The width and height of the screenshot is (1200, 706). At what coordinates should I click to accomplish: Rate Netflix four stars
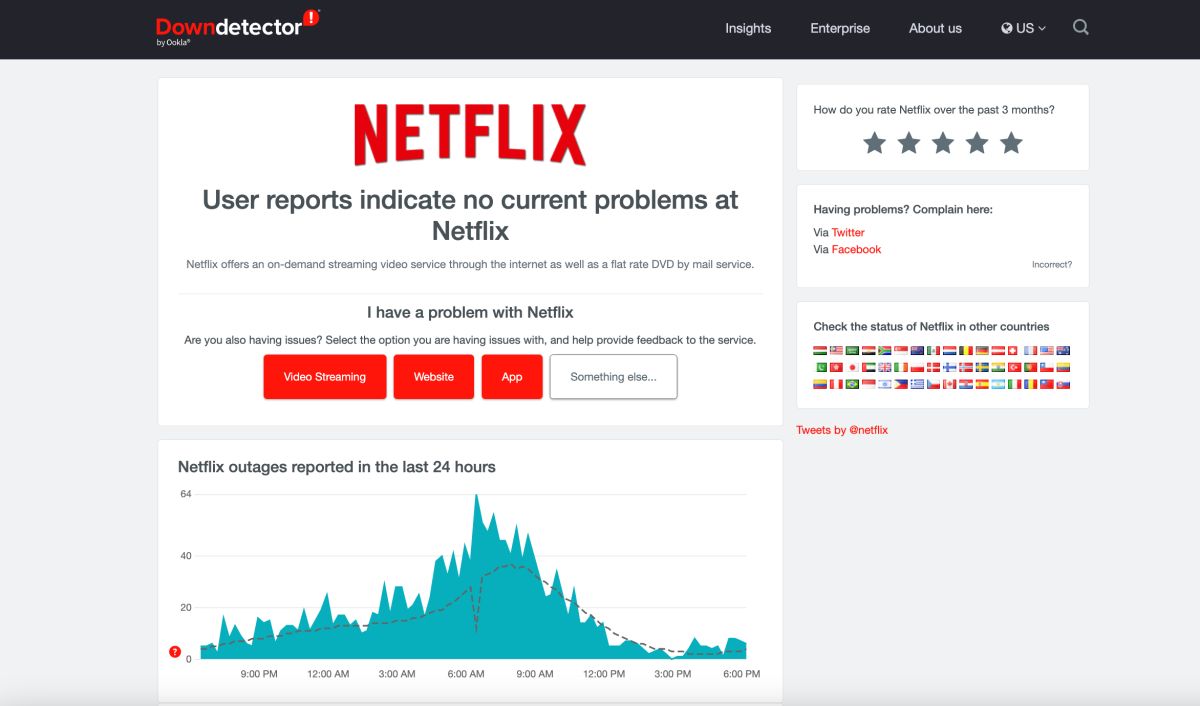click(977, 143)
